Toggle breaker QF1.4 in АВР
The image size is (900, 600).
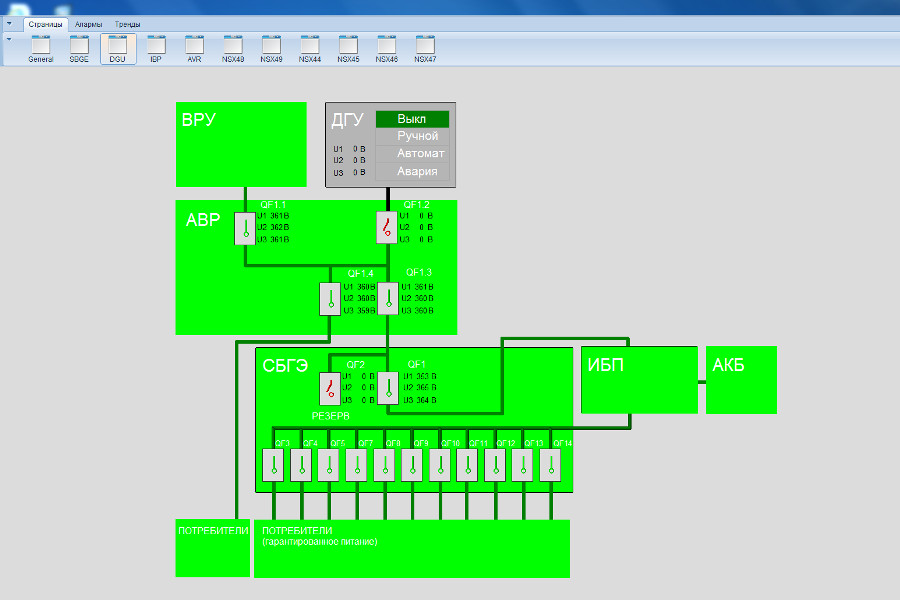[330, 299]
